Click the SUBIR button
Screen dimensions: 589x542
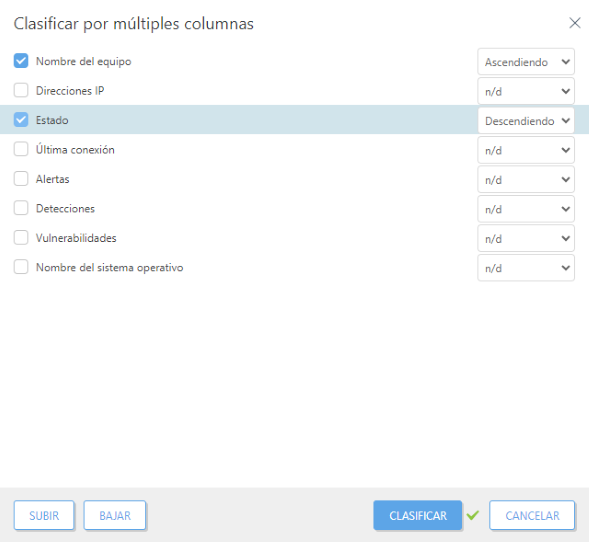pos(44,515)
